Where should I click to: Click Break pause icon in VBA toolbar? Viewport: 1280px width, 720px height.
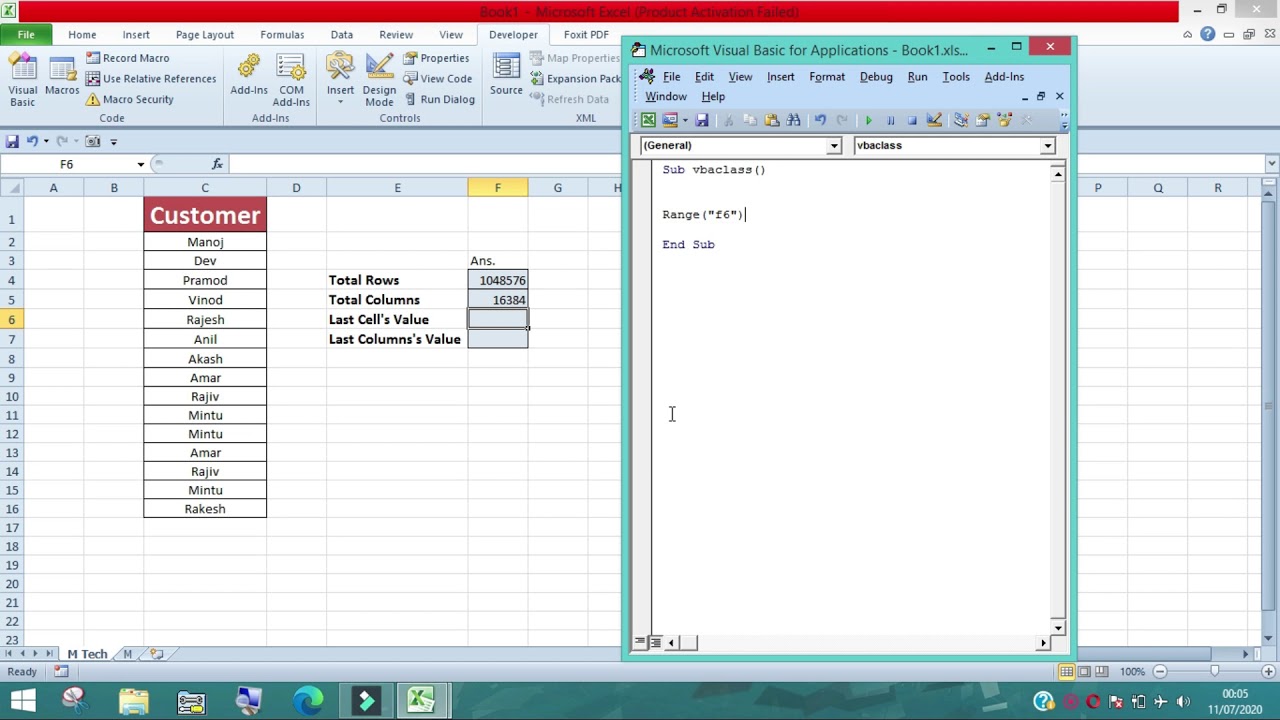tap(890, 121)
